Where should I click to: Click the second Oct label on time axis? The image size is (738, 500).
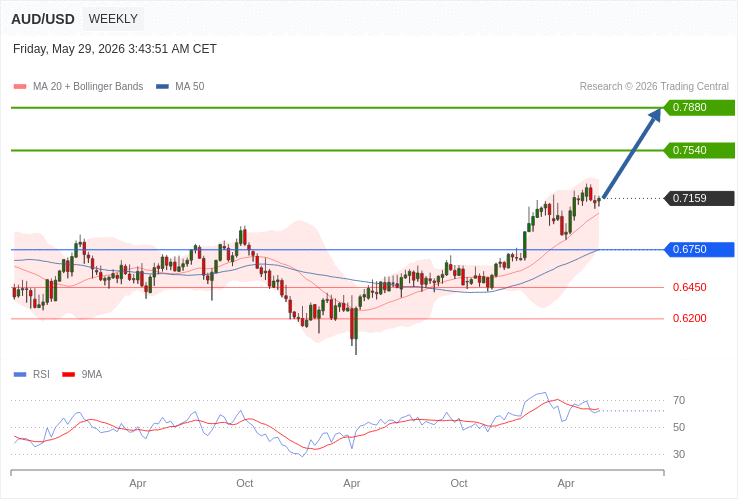(x=459, y=484)
